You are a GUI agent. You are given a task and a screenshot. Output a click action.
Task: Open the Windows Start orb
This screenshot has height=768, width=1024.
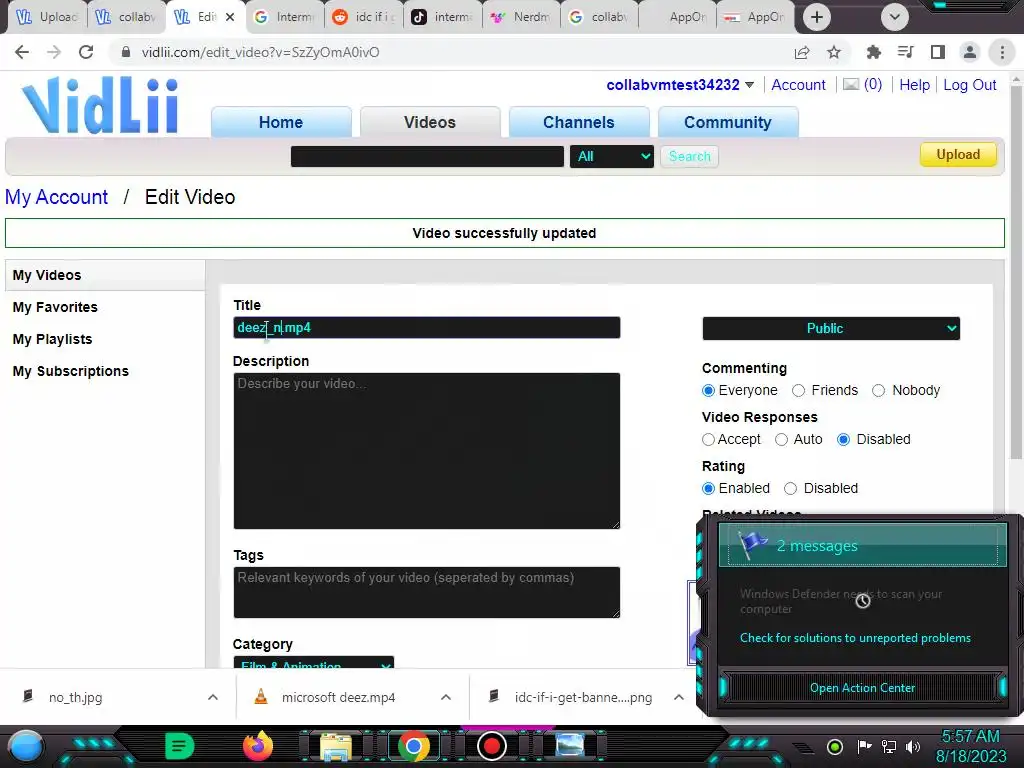pyautogui.click(x=26, y=746)
